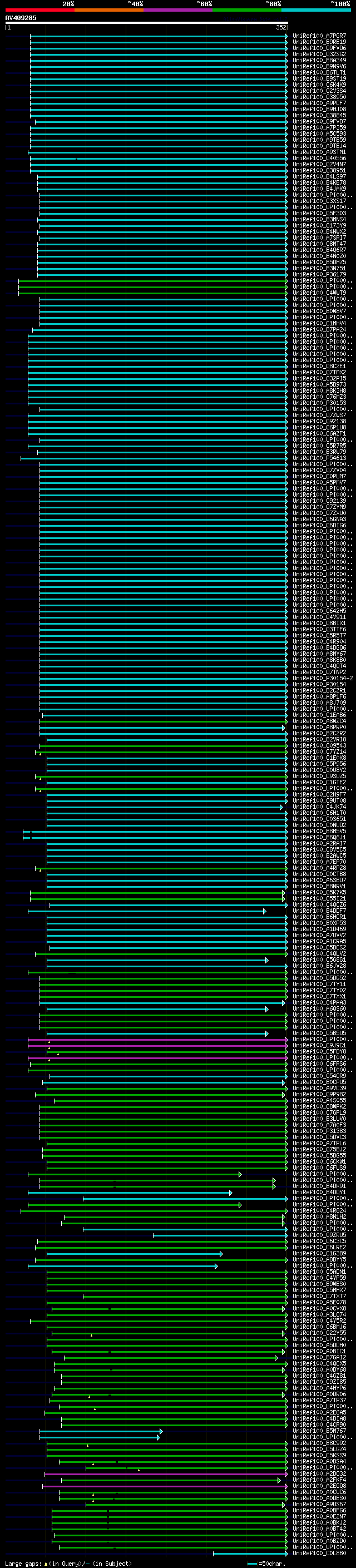Click the purple ~60% legend segment
The height and width of the screenshot is (1568, 356).
coord(177,10)
